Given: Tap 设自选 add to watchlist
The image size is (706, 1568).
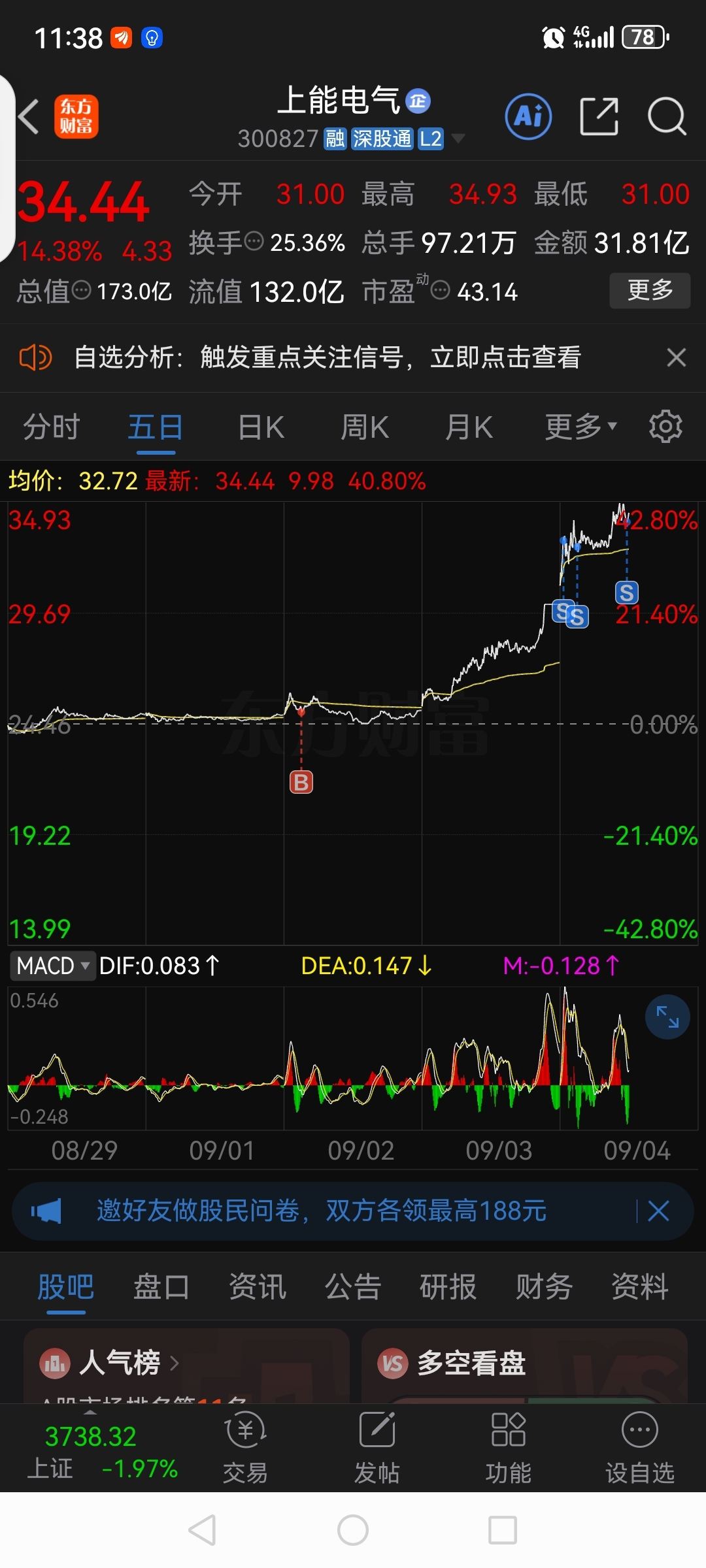Looking at the screenshot, I should pos(640,1447).
